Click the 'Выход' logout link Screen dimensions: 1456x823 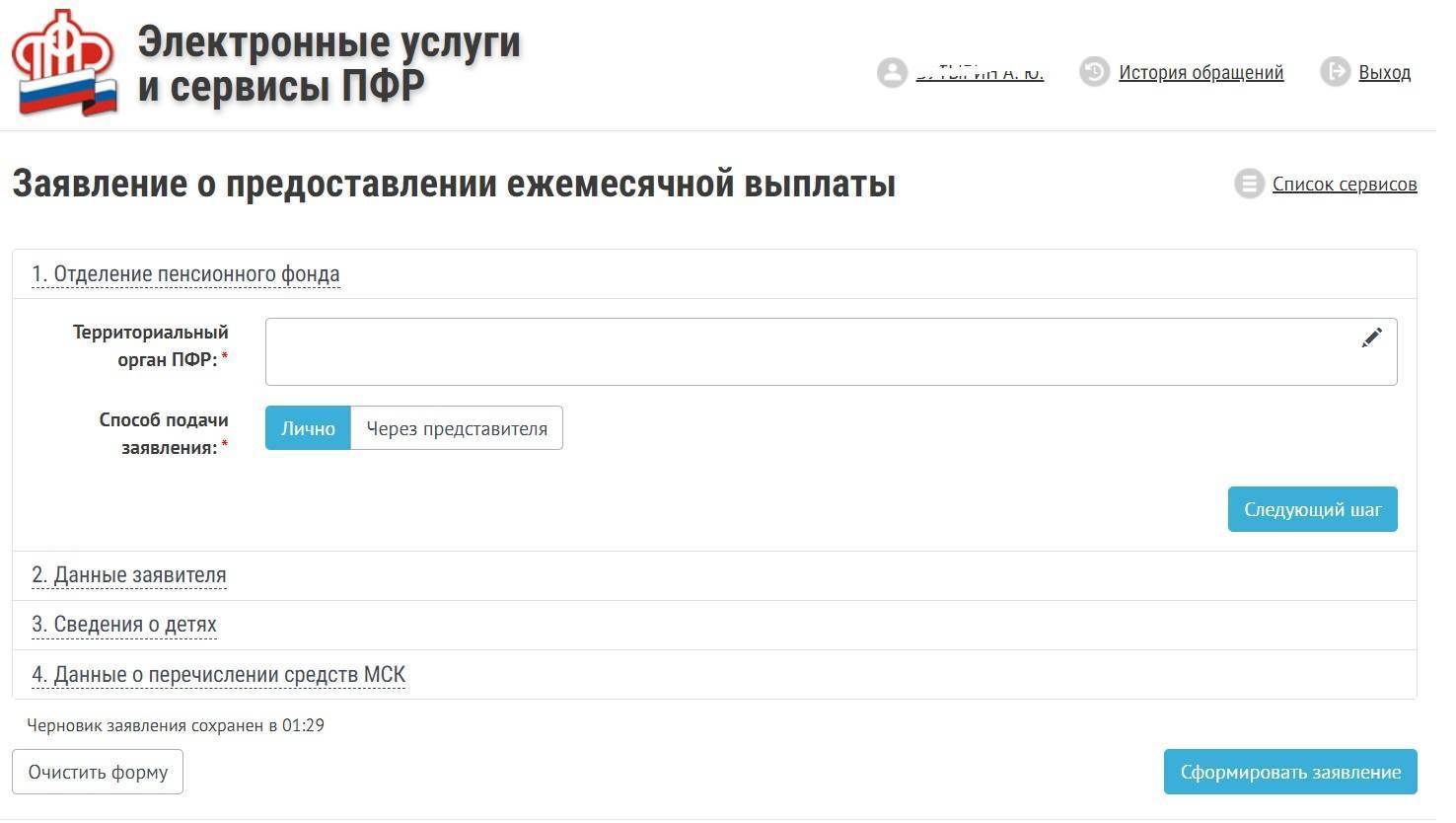[x=1384, y=72]
